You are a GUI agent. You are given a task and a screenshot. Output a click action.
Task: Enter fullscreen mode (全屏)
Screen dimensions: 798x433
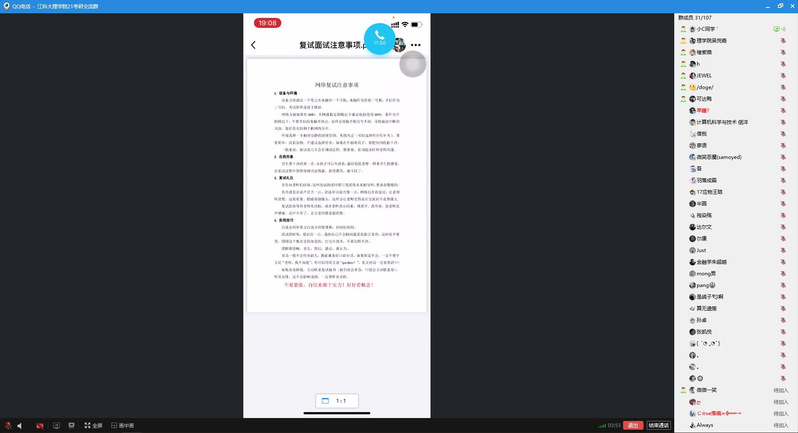tap(92, 425)
